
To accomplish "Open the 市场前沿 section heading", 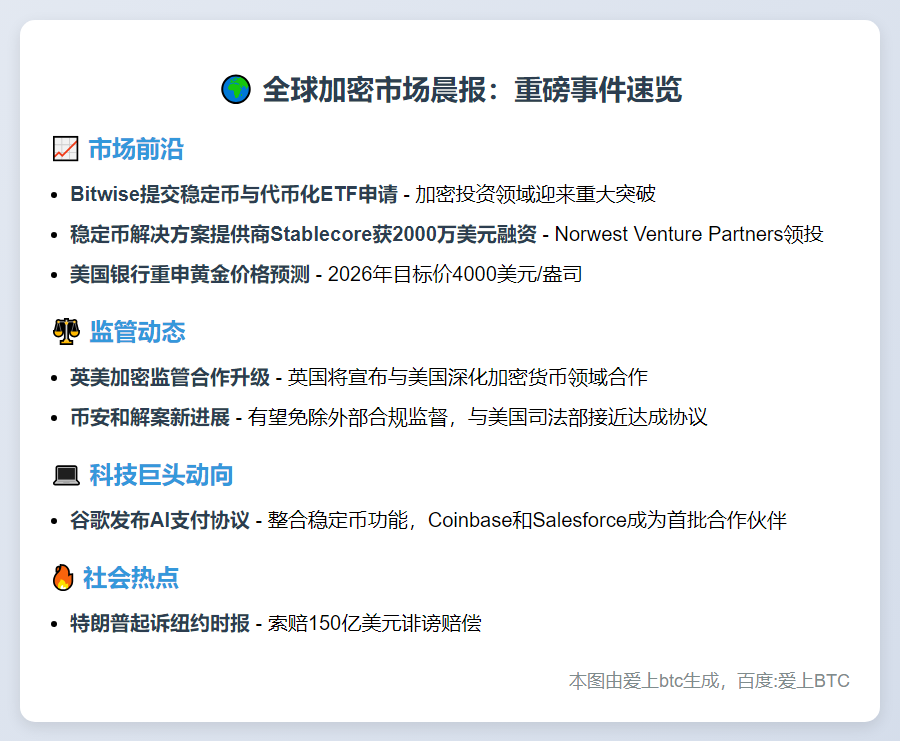I will (136, 150).
